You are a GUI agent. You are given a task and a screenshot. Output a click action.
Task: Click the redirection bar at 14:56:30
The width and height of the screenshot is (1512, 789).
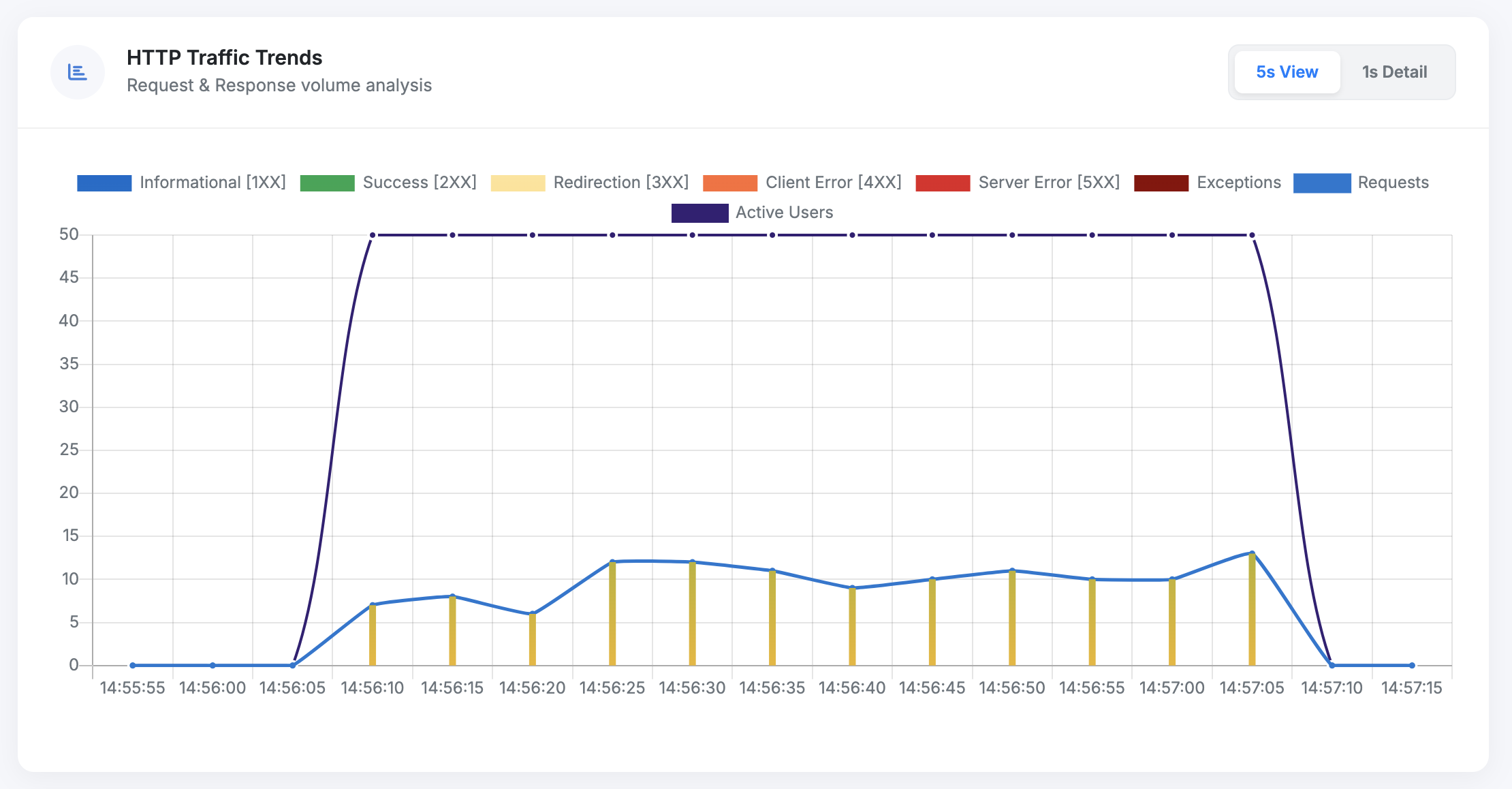(693, 614)
